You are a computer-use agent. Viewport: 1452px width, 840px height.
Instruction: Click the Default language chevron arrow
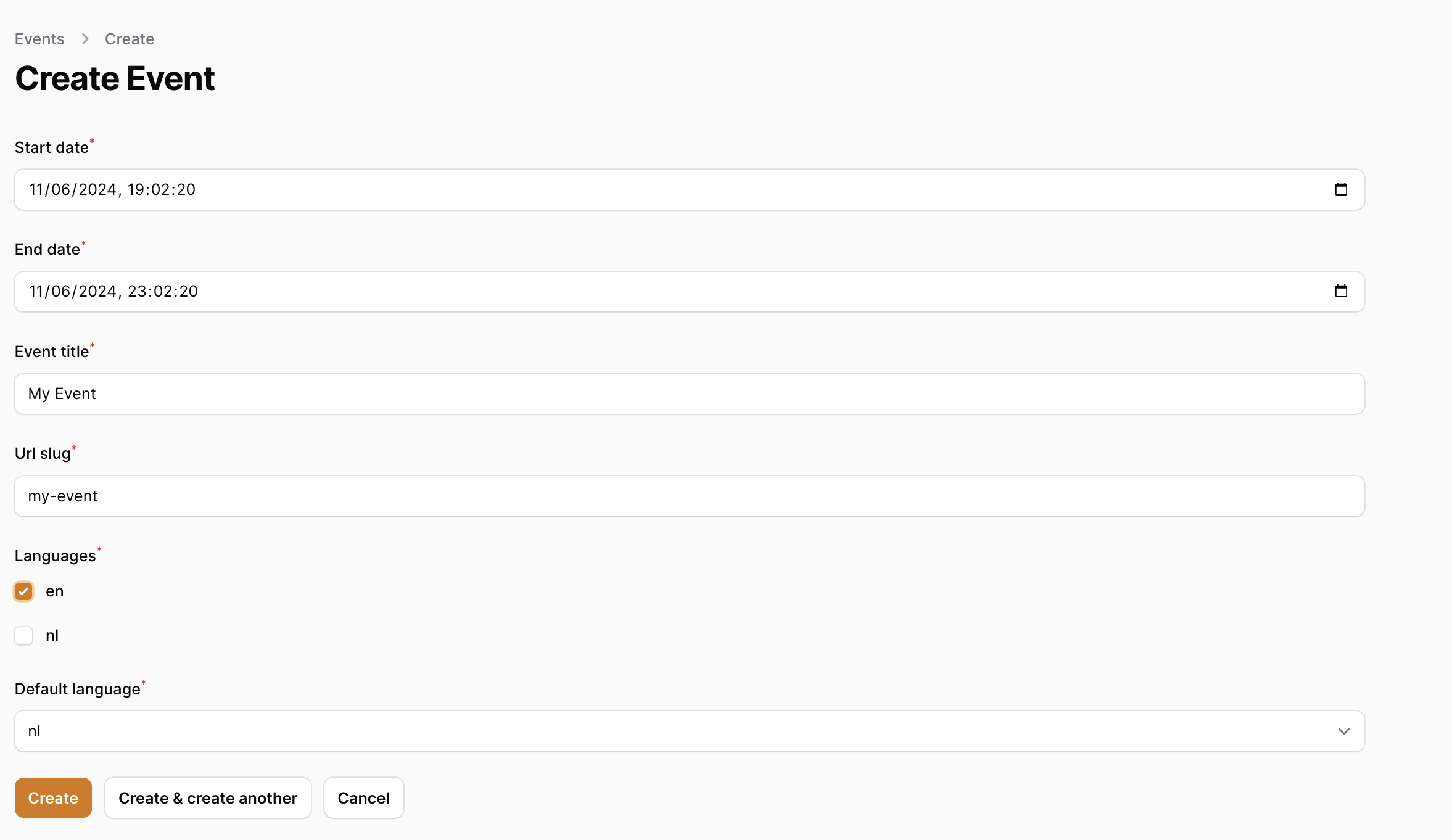(1343, 731)
